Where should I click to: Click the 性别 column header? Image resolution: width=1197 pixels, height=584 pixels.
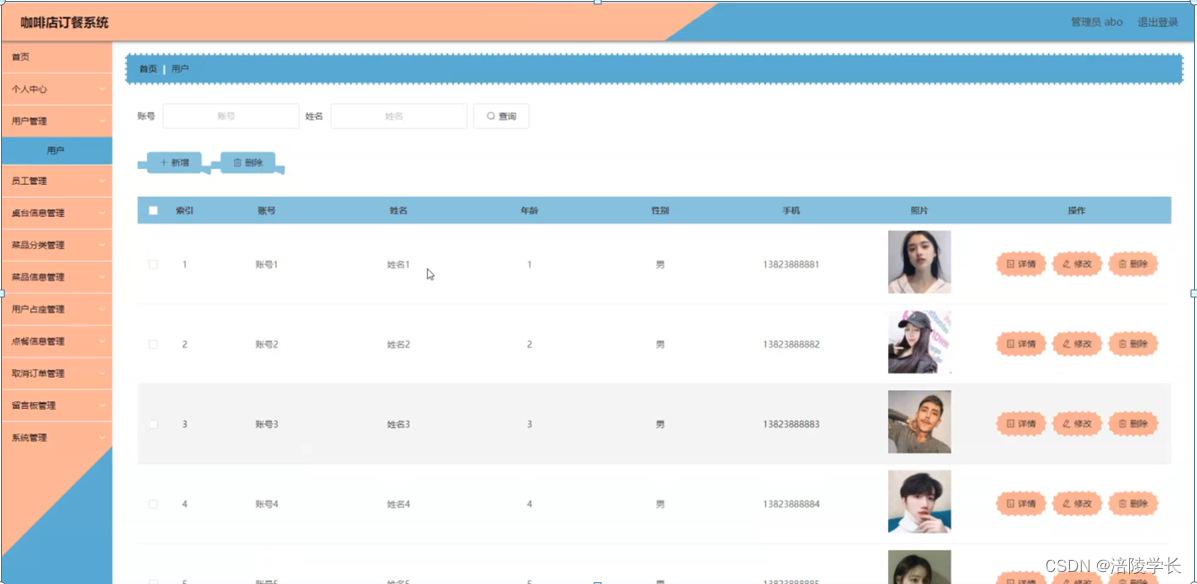tap(660, 211)
